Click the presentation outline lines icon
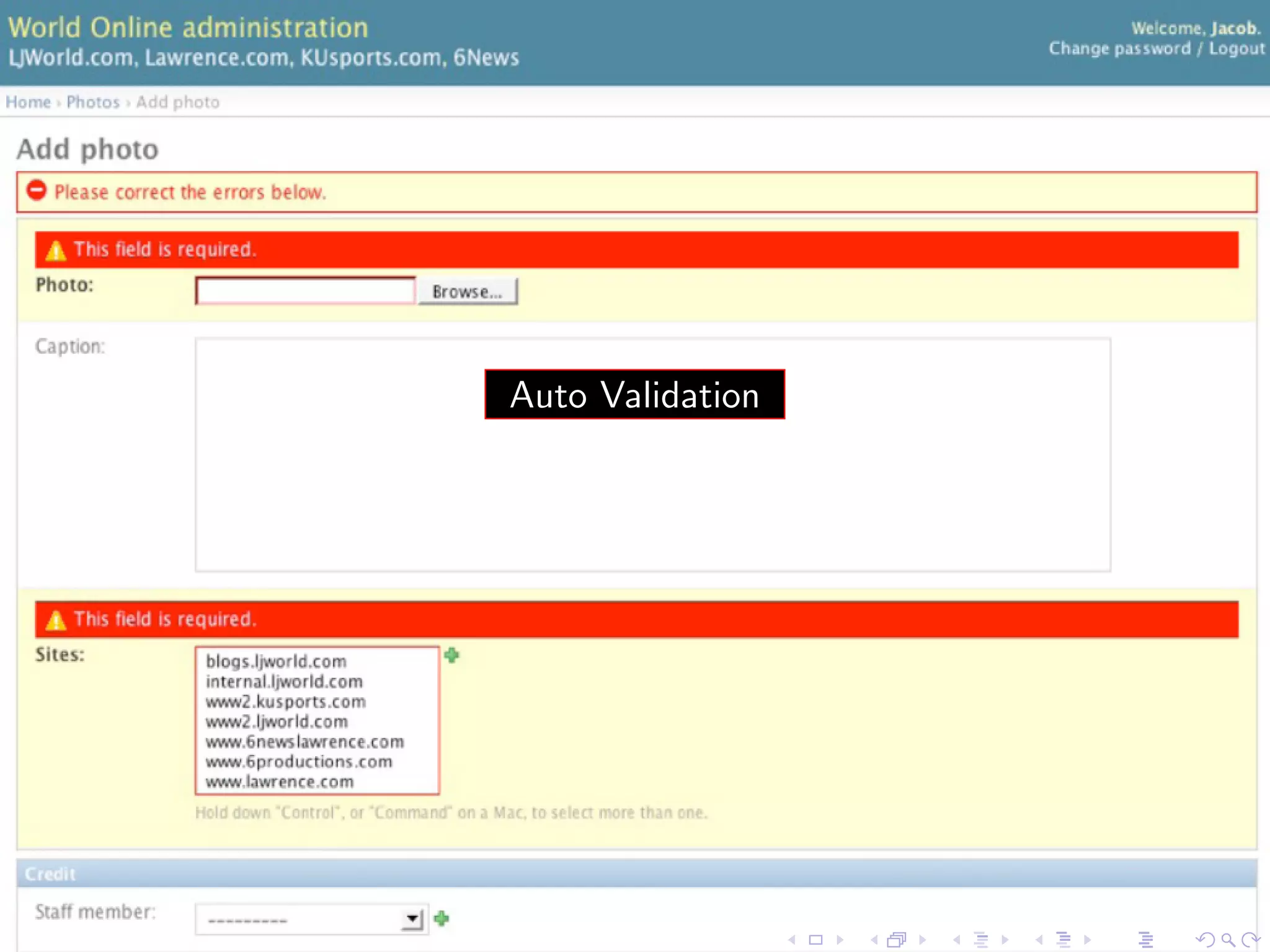This screenshot has height=952, width=1270. tap(1145, 940)
